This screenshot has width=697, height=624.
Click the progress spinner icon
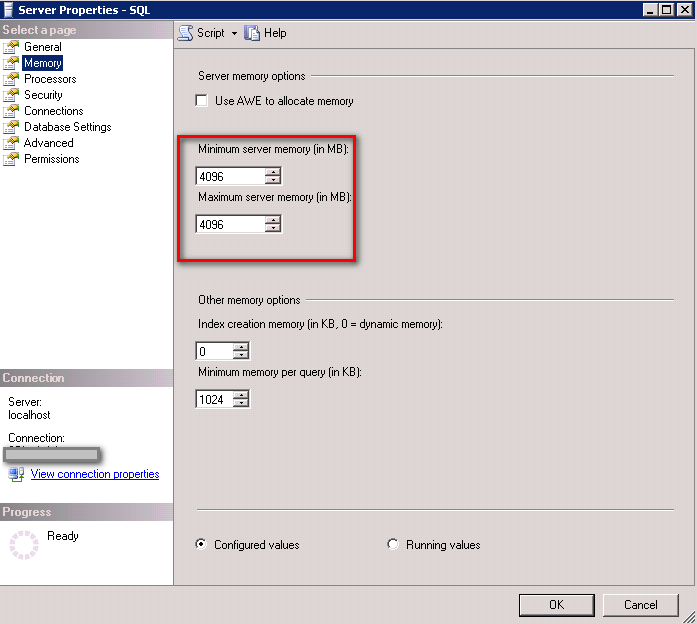pos(24,544)
